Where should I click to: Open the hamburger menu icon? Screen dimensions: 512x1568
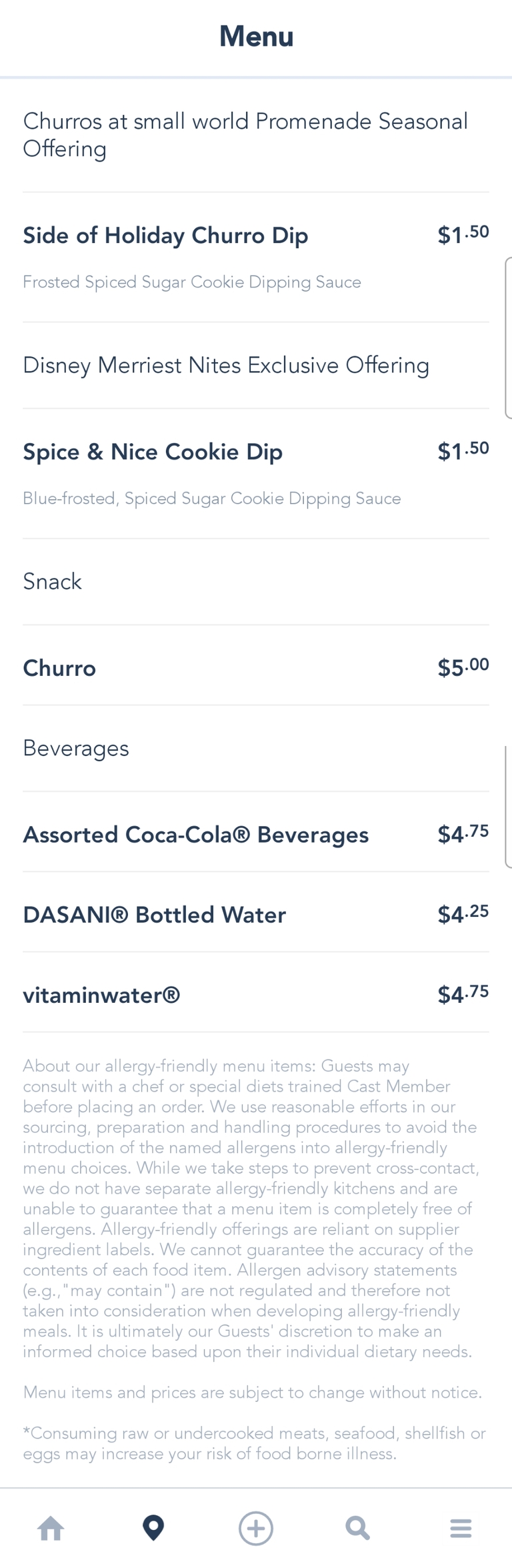coord(461,1527)
